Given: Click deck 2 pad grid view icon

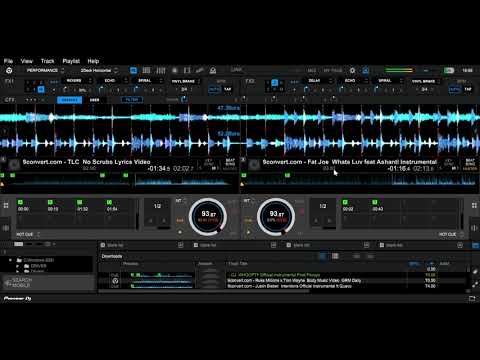Looking at the screenshot, I should click(x=474, y=205).
